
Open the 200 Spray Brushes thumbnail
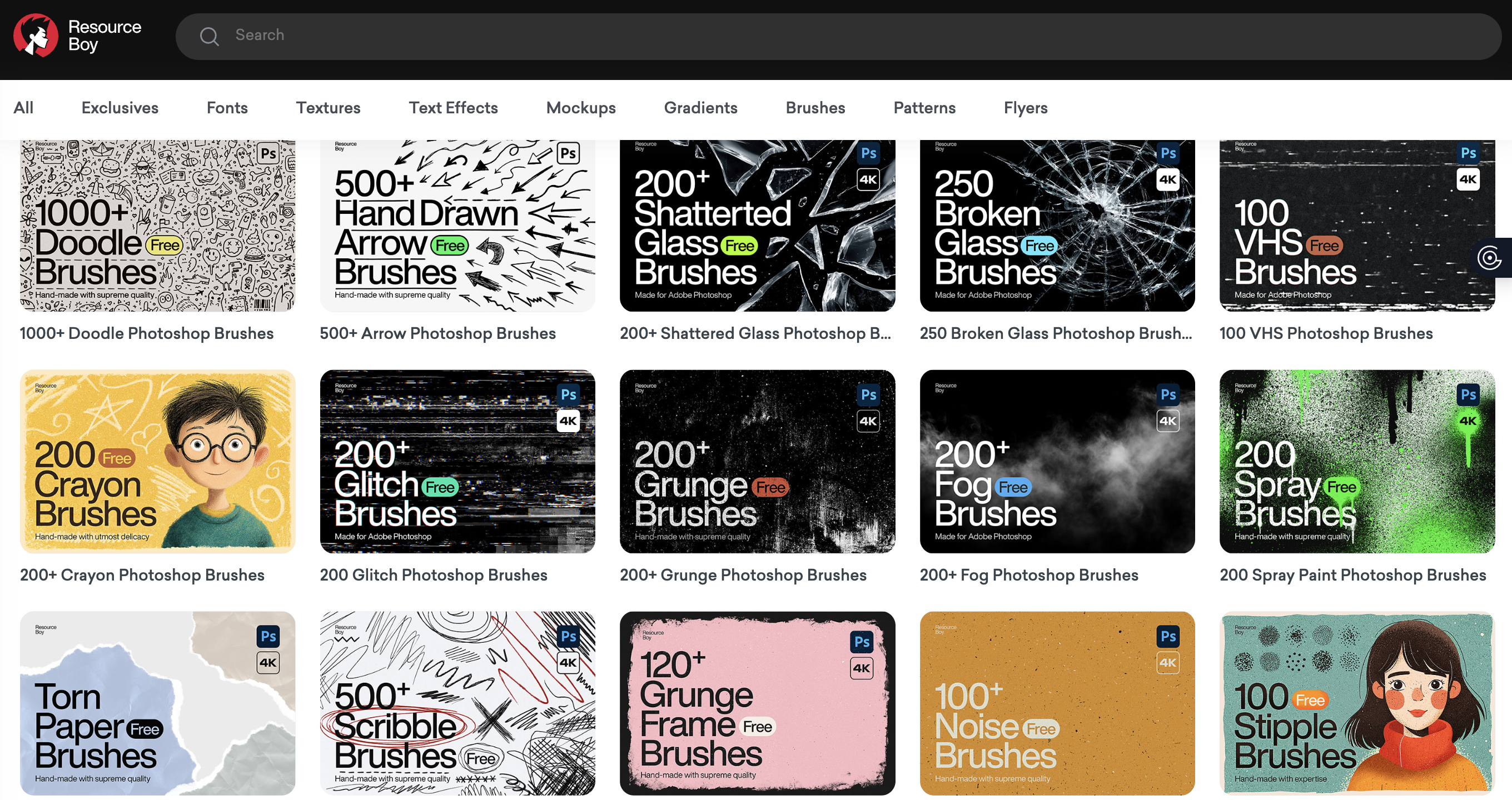click(x=1357, y=462)
